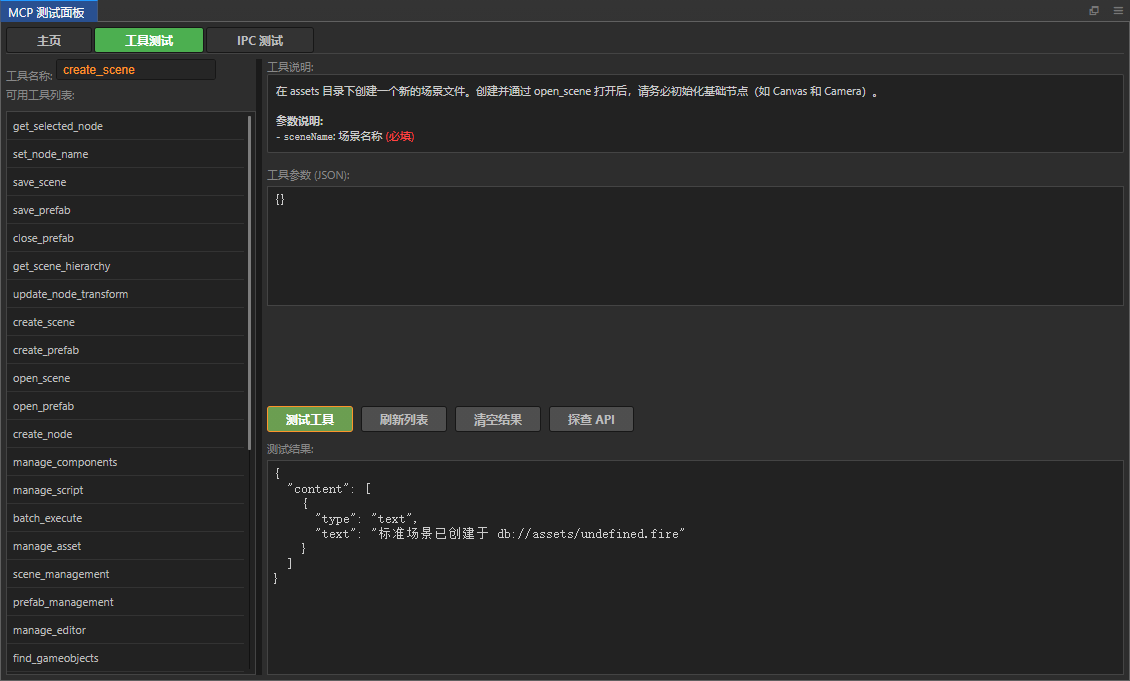The width and height of the screenshot is (1130, 681).
Task: Click the 刷新列表 button
Action: point(404,419)
